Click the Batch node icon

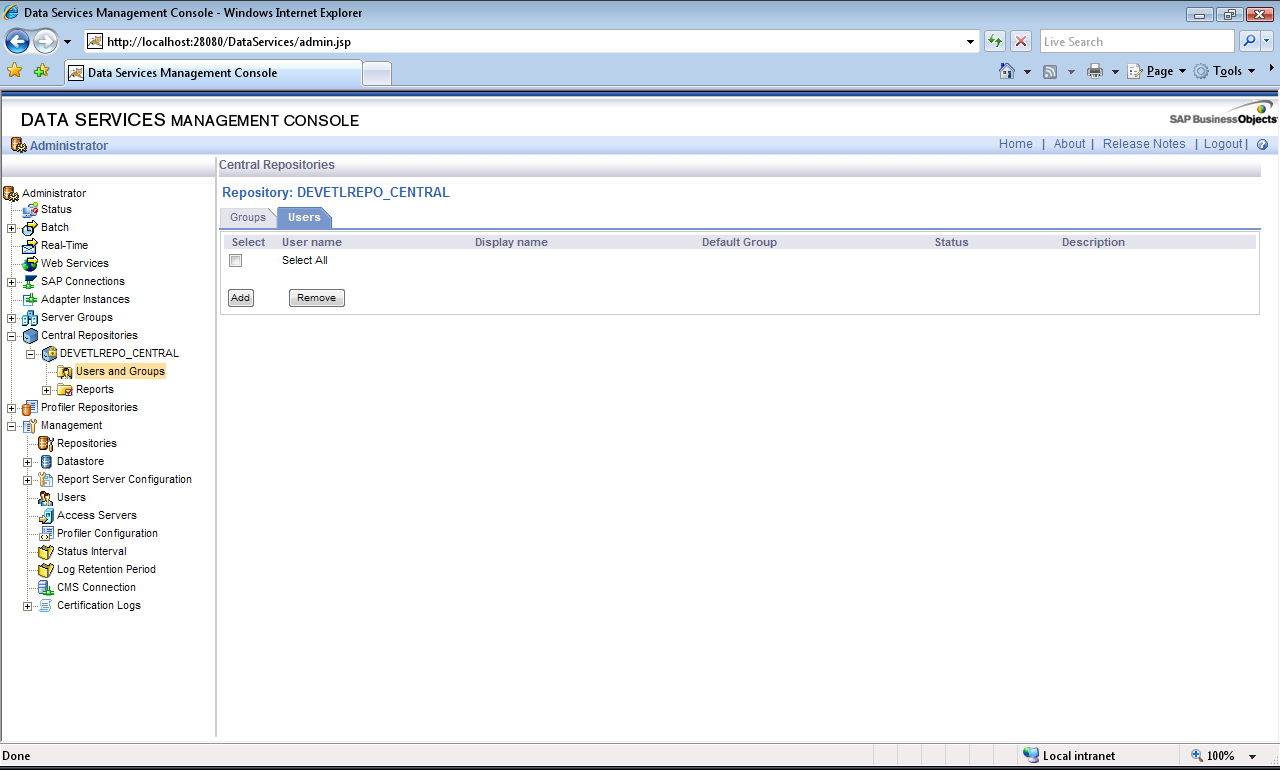click(x=30, y=228)
